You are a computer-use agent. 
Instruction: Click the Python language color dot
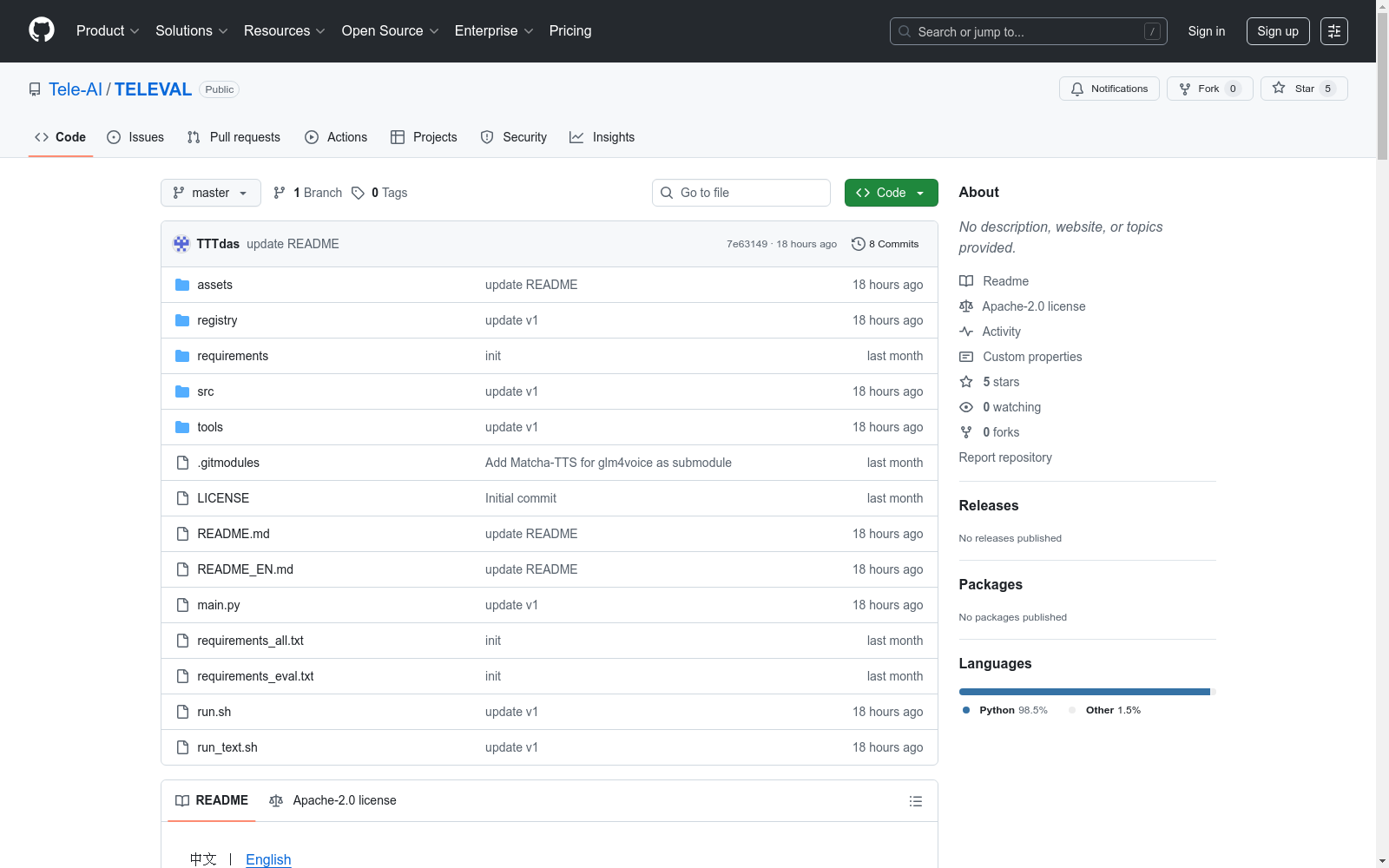[966, 710]
